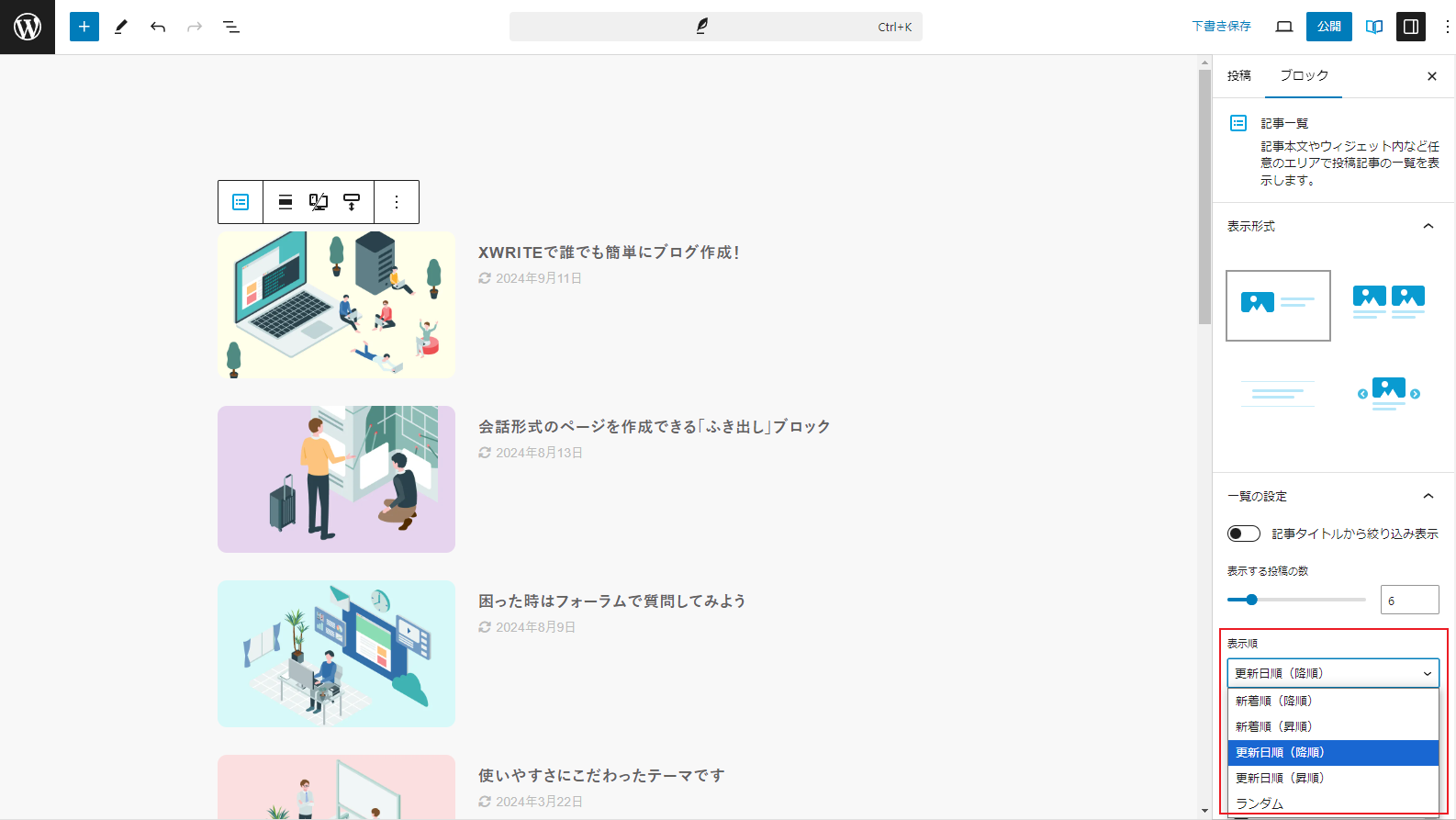The height and width of the screenshot is (820, 1456).
Task: Open the preview device icon
Action: click(x=1284, y=27)
